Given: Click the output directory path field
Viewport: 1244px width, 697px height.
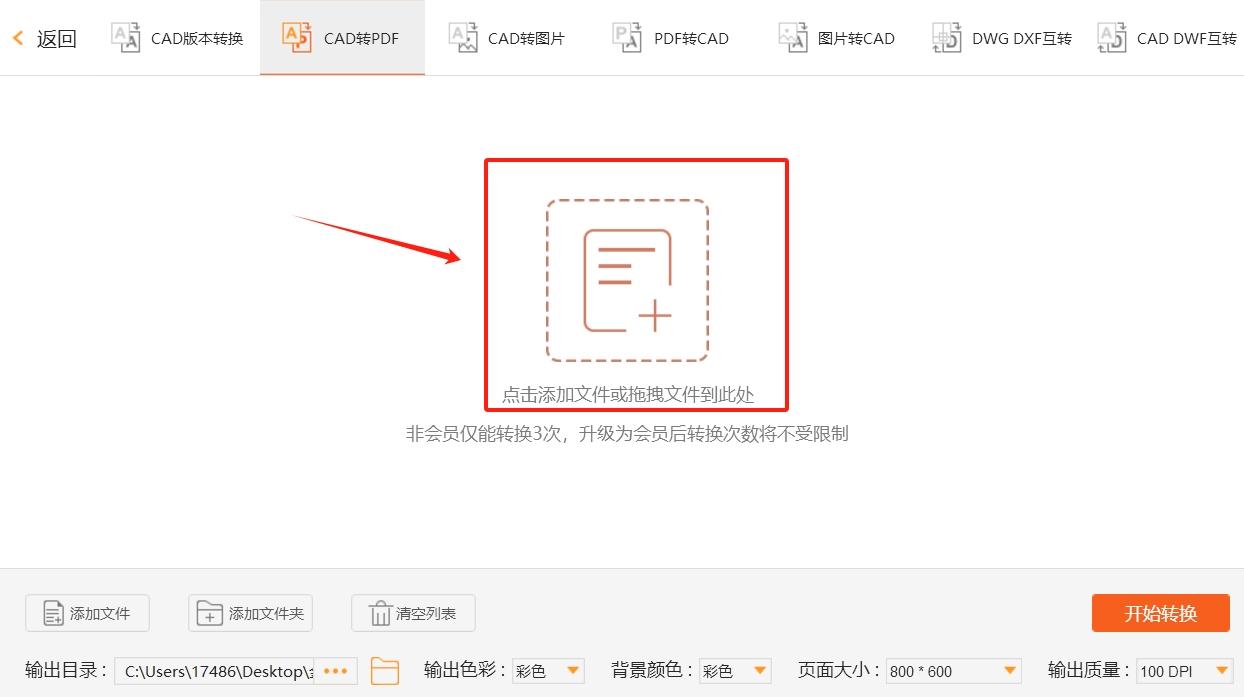Looking at the screenshot, I should coord(220,671).
